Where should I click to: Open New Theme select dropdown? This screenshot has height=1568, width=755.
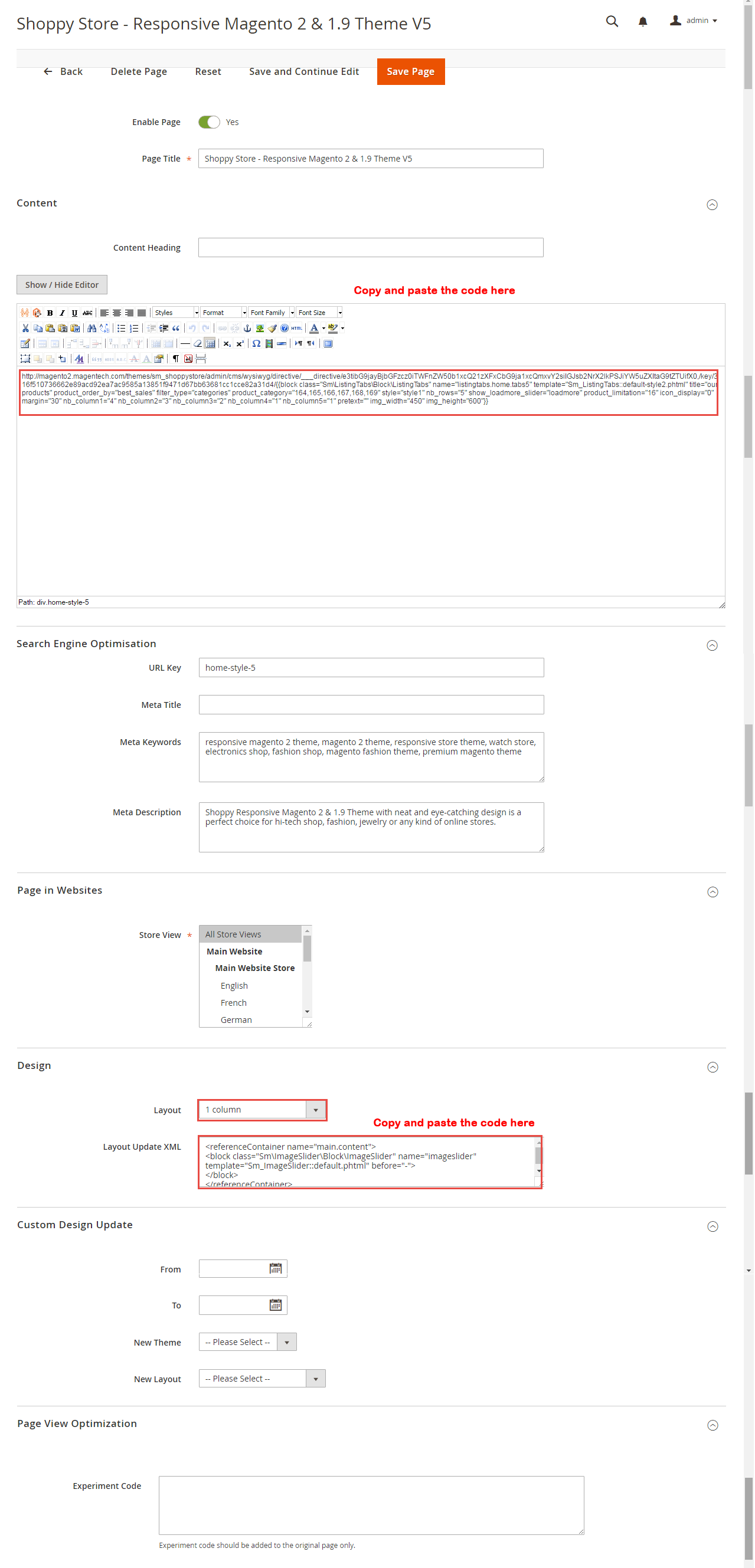pos(247,1341)
